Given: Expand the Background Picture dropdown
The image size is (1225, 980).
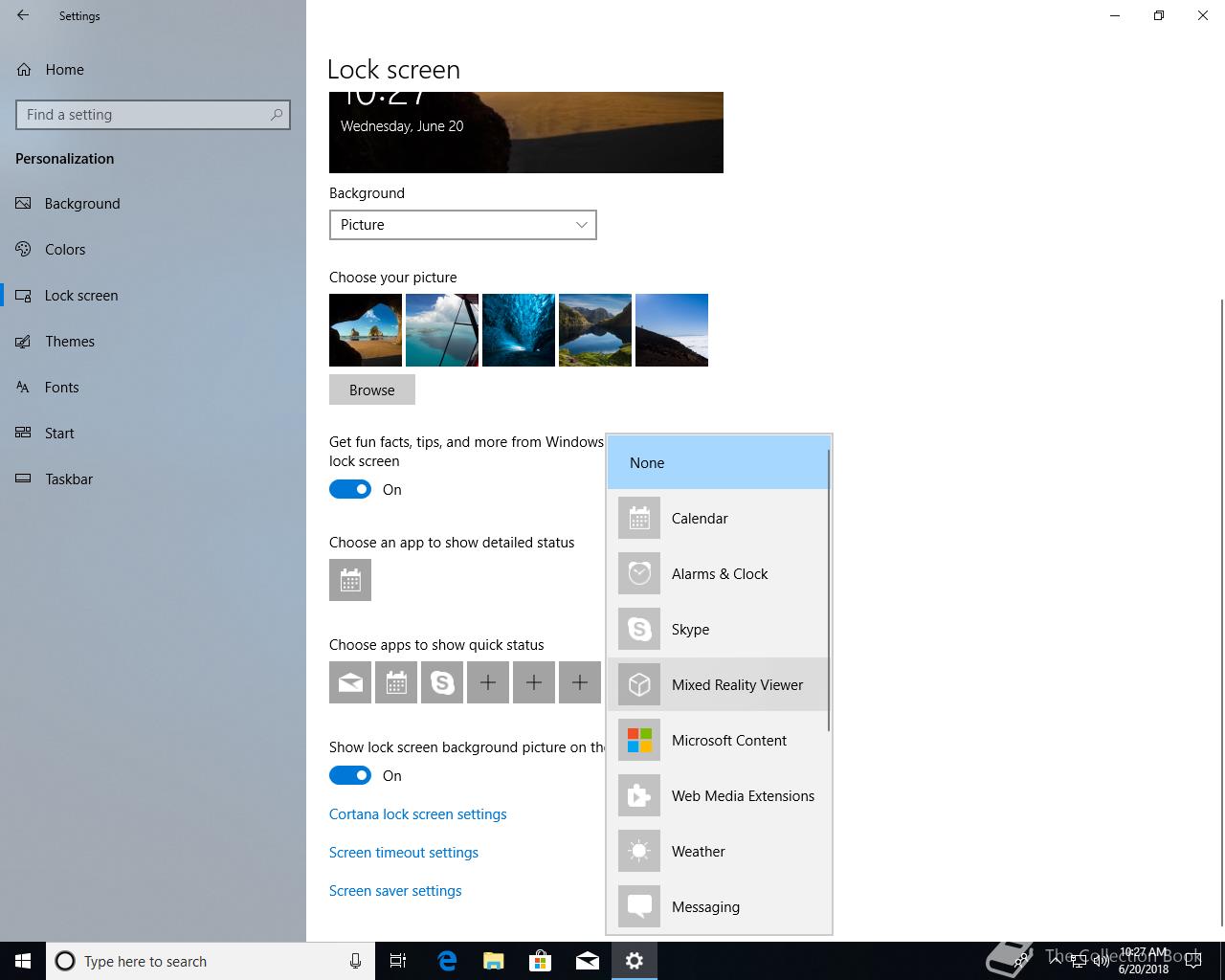Looking at the screenshot, I should click(x=462, y=225).
